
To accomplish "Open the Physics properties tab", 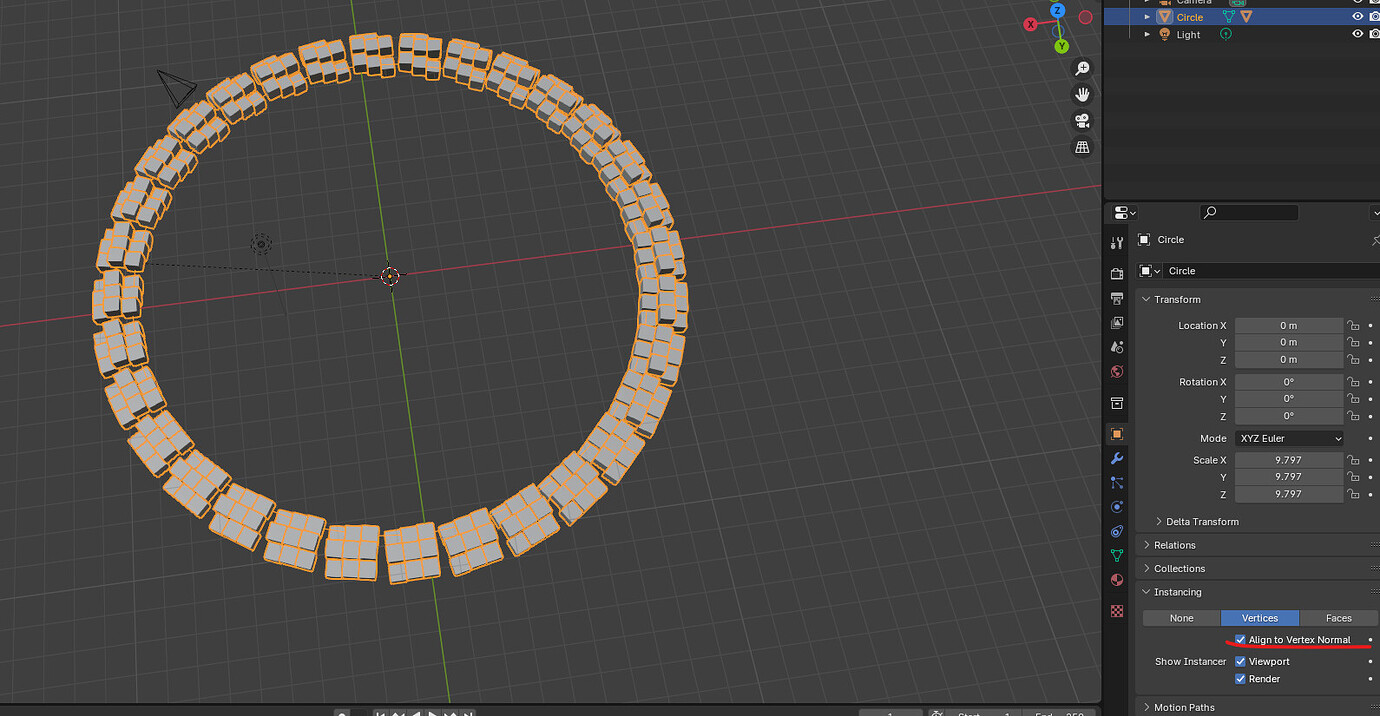I will tap(1117, 507).
